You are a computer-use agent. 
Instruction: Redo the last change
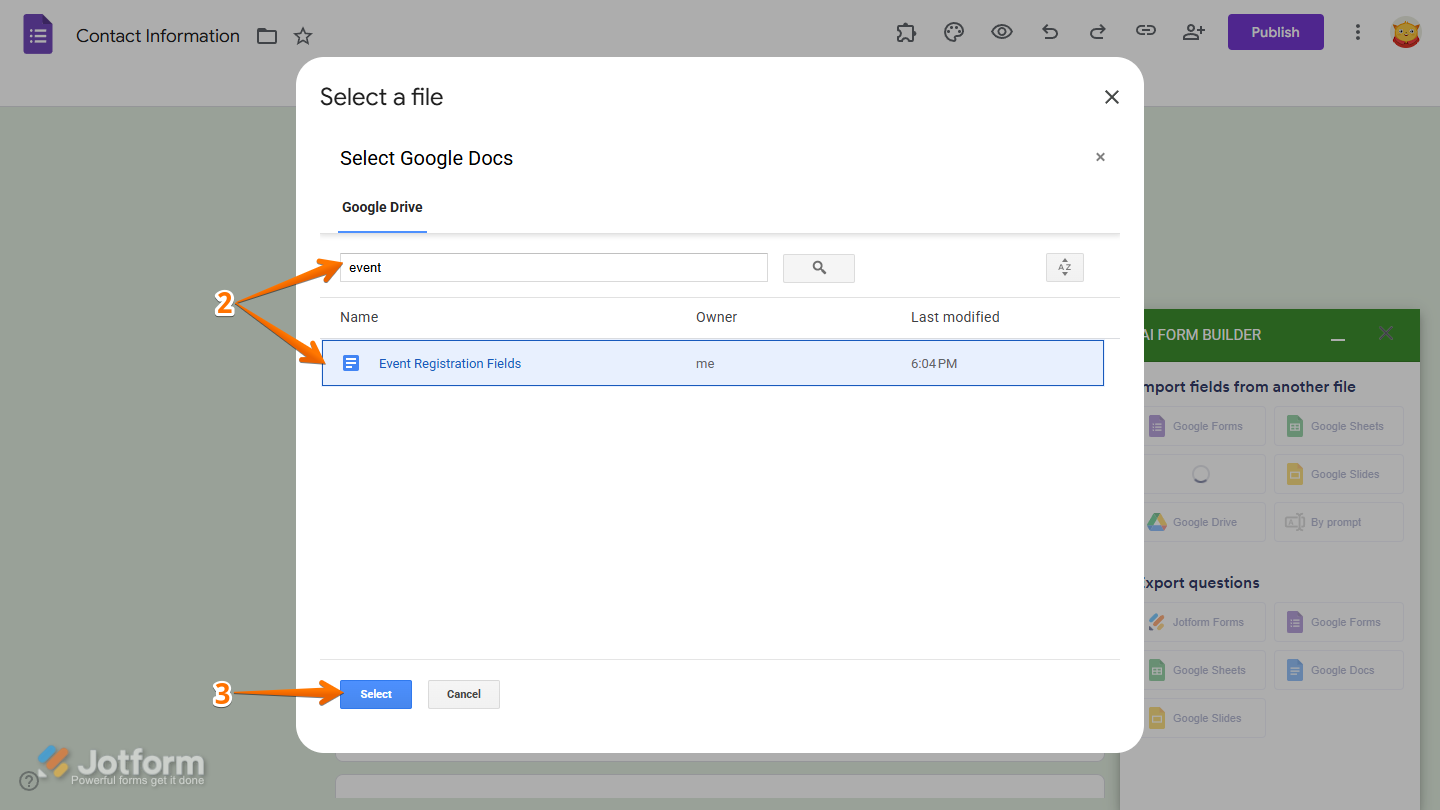[x=1097, y=32]
